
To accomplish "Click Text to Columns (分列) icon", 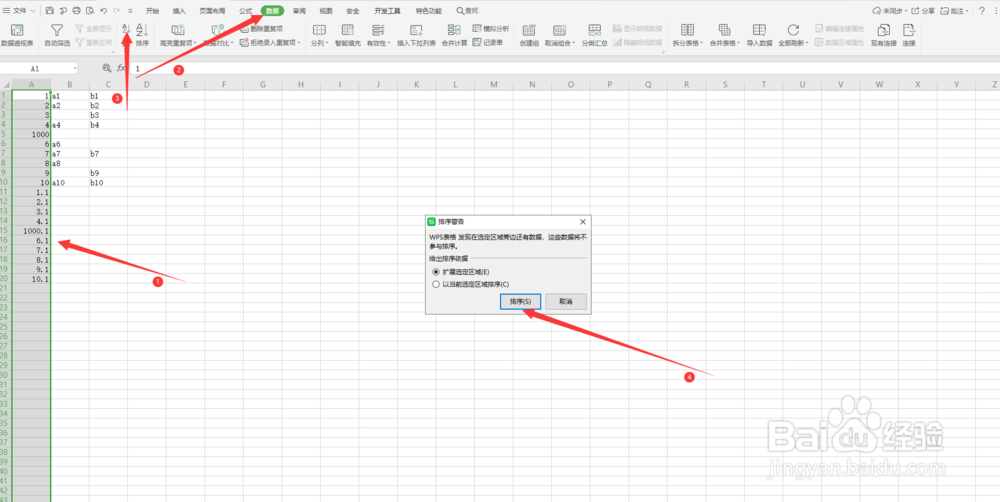I will pyautogui.click(x=319, y=30).
